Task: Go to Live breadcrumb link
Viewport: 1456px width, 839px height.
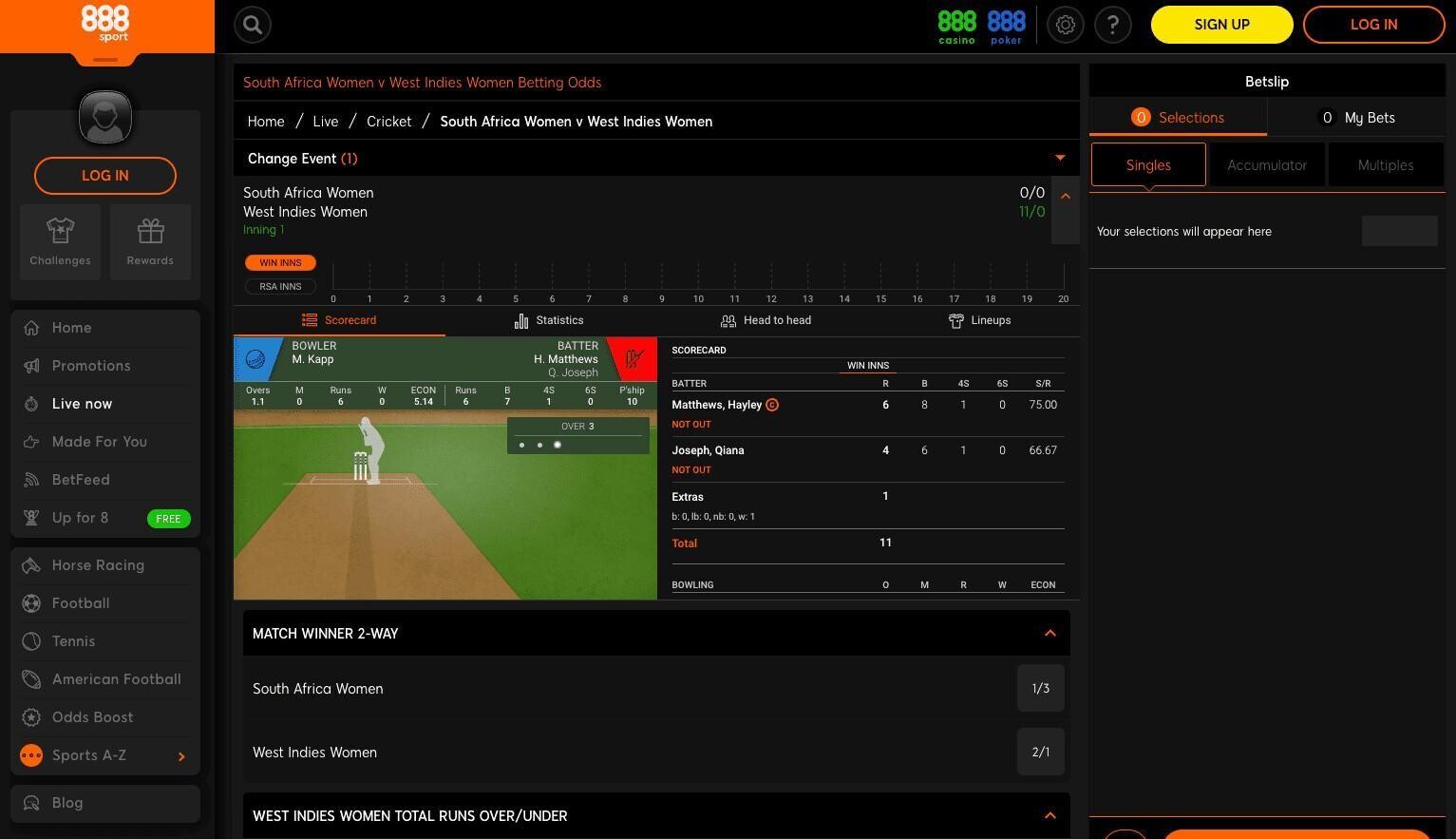Action: click(x=326, y=121)
